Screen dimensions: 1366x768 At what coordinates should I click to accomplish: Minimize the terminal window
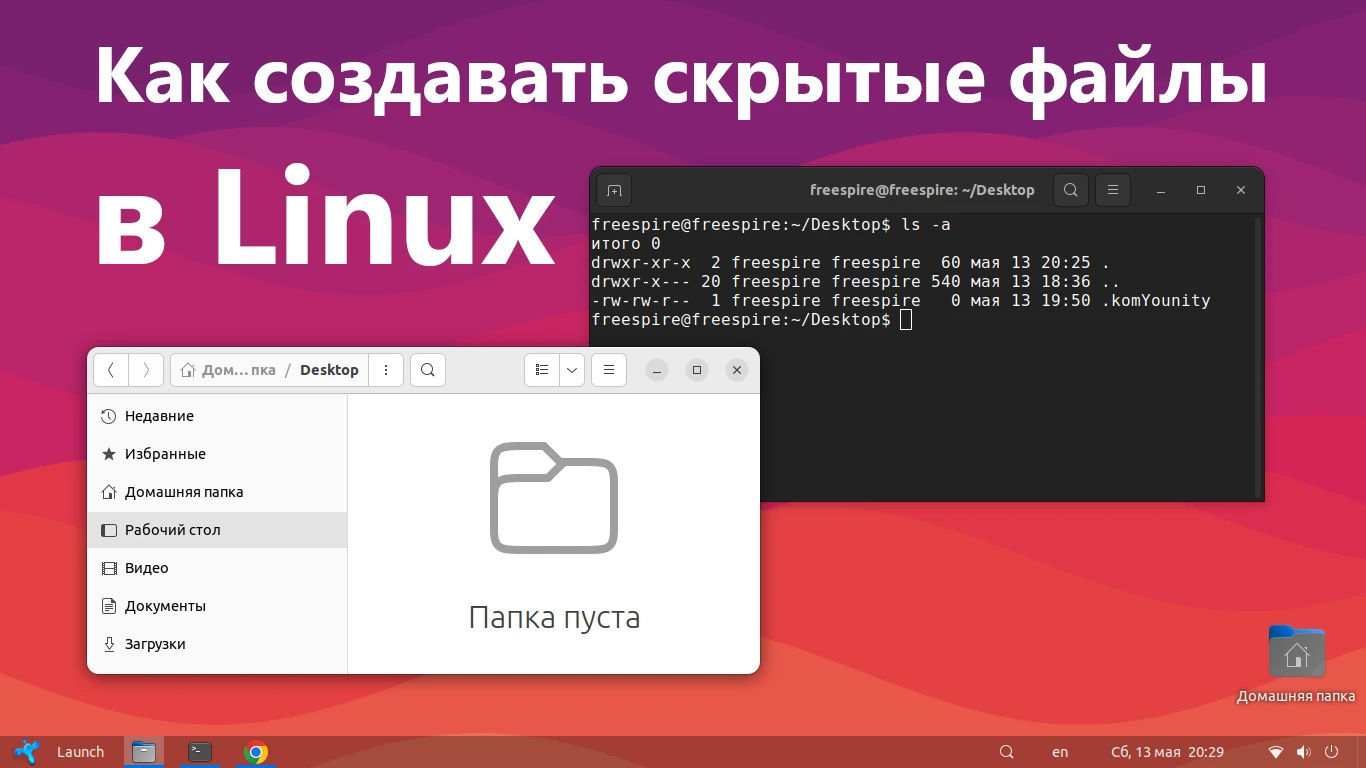point(1161,190)
